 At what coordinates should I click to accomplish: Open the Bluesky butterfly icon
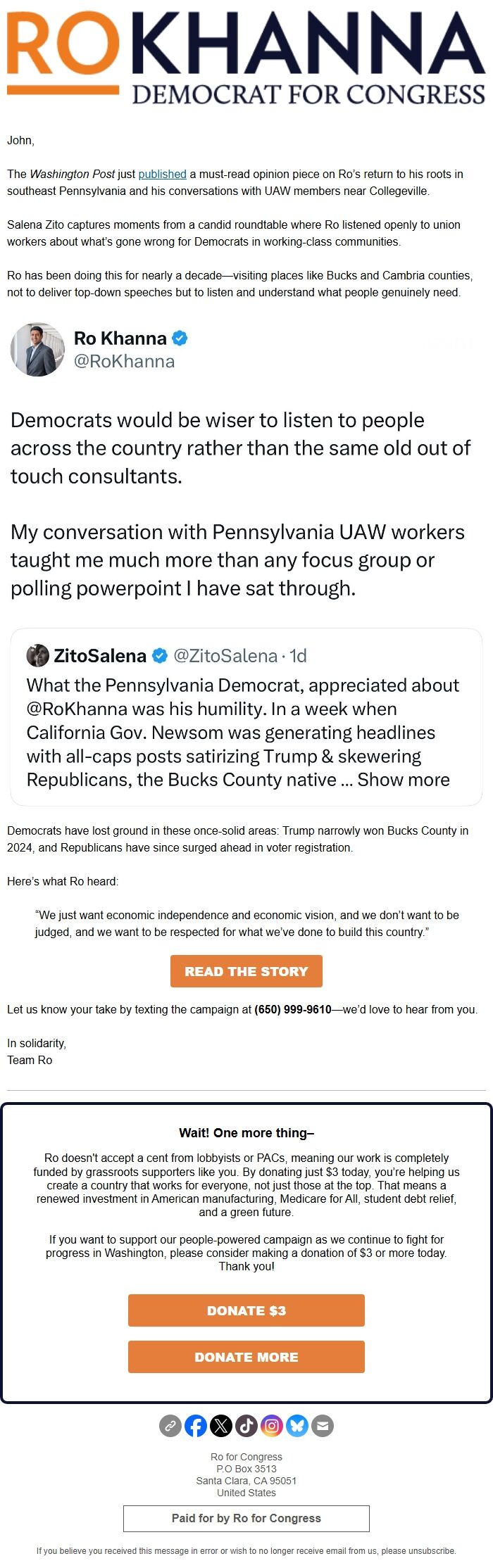[x=297, y=1426]
